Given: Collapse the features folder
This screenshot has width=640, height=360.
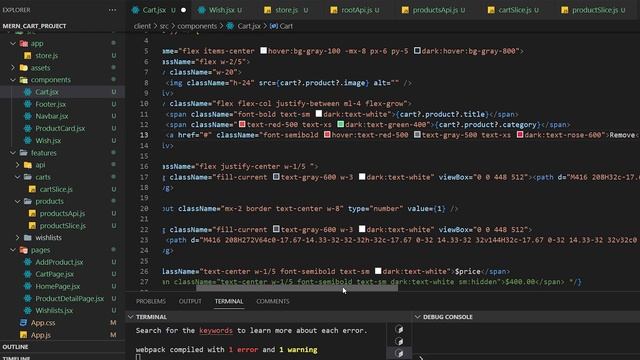Looking at the screenshot, I should click(13, 153).
